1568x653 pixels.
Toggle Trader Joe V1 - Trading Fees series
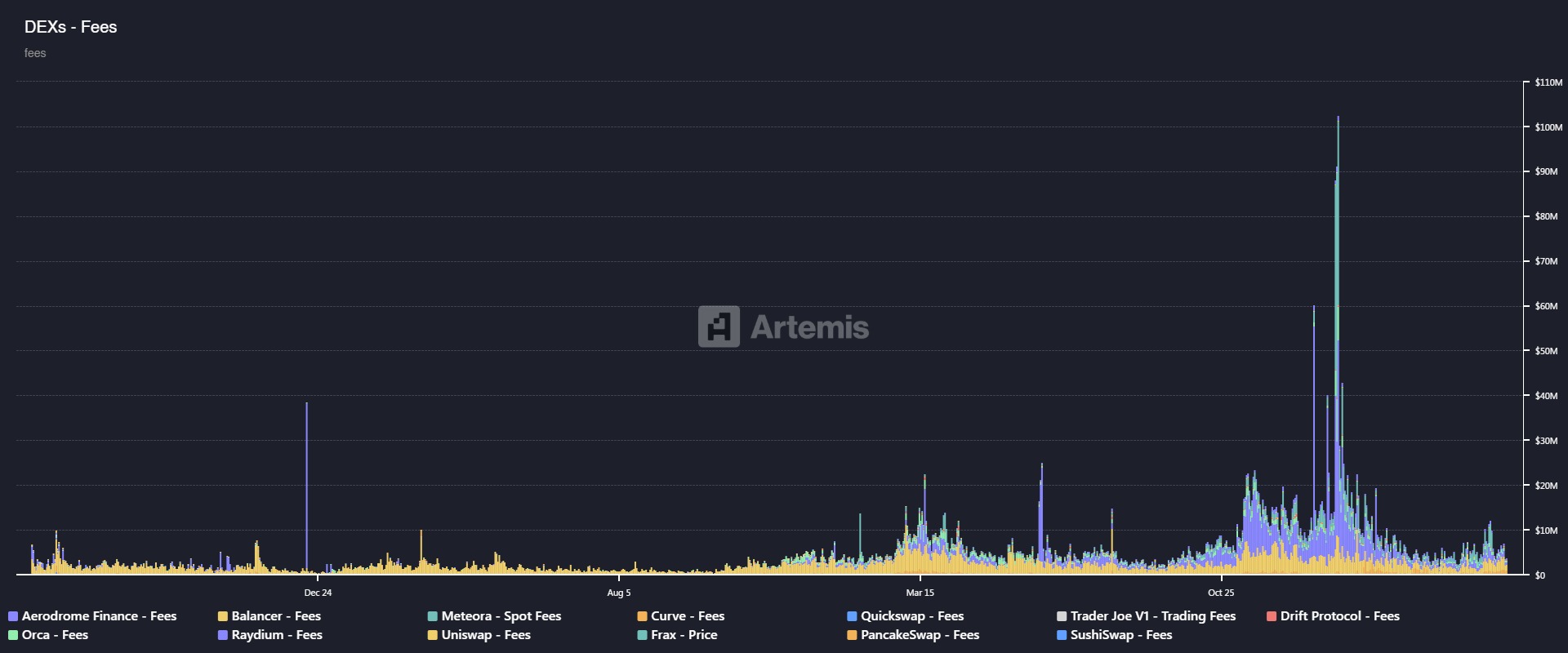(x=1146, y=616)
